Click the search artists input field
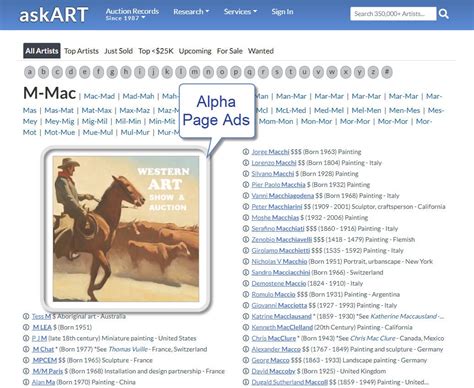 [393, 14]
